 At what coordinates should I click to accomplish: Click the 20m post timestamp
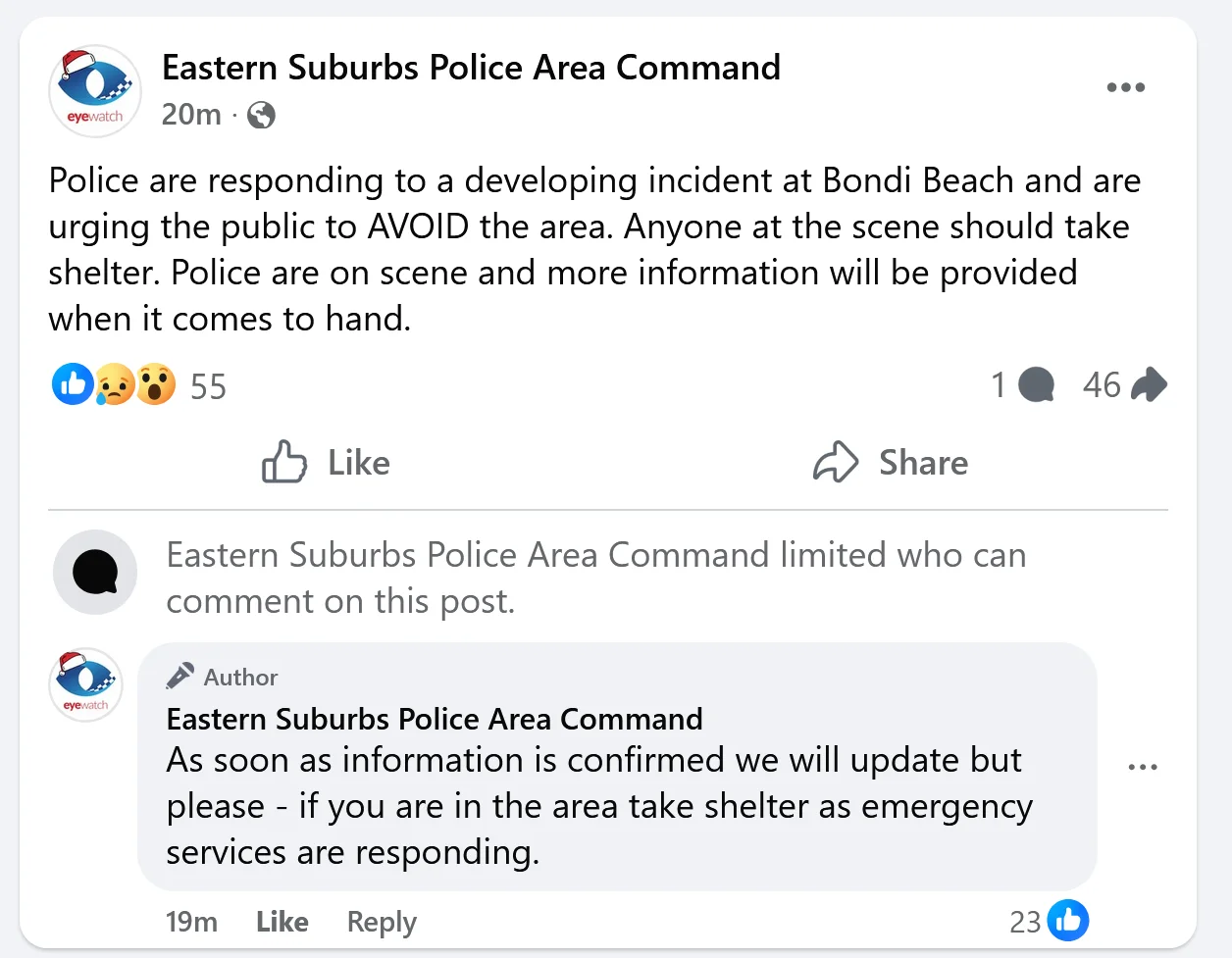pyautogui.click(x=191, y=115)
